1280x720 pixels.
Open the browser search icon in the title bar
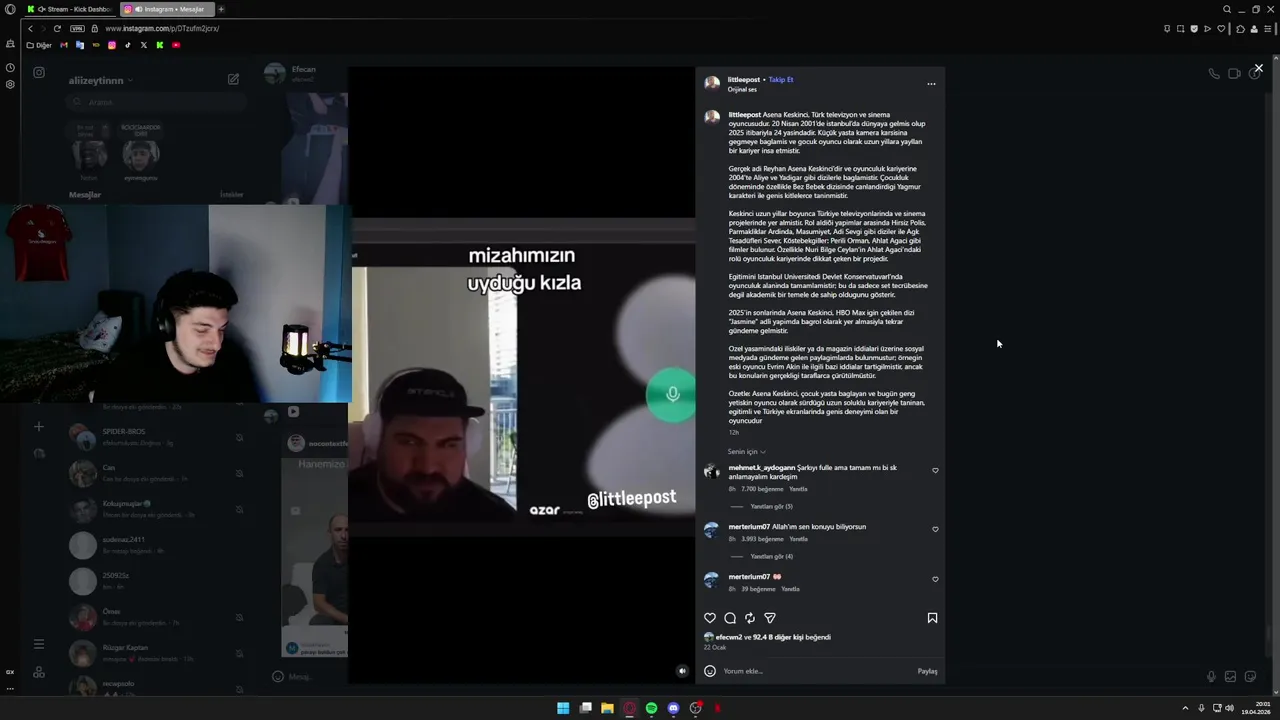tap(1227, 9)
